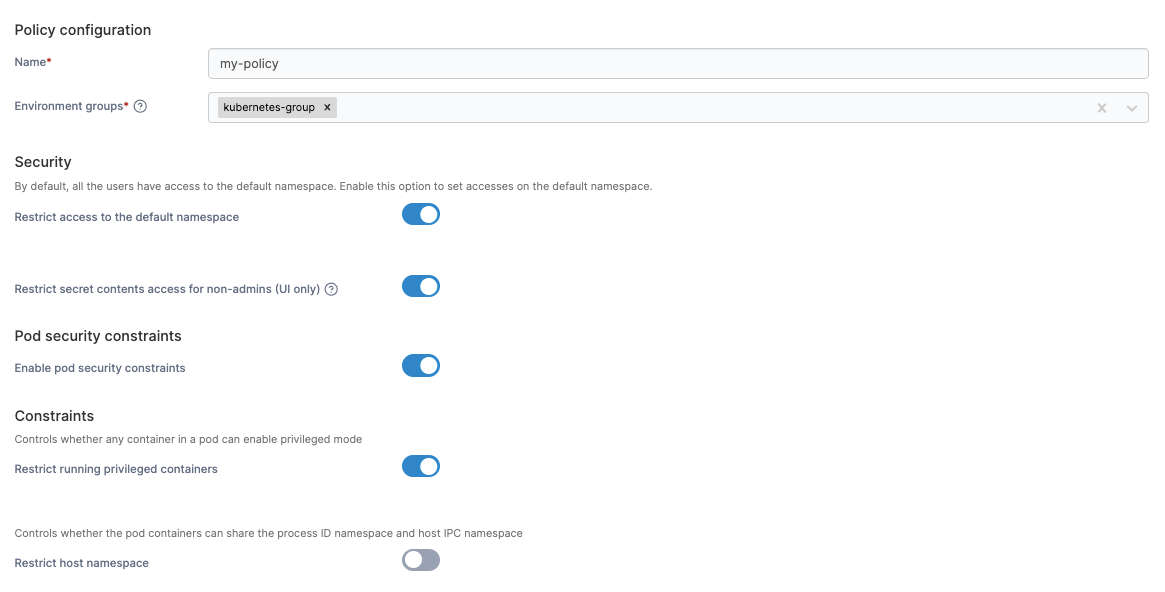Image resolution: width=1165 pixels, height=592 pixels.
Task: Click the 'Environment groups' field label
Action: pyautogui.click(x=69, y=106)
